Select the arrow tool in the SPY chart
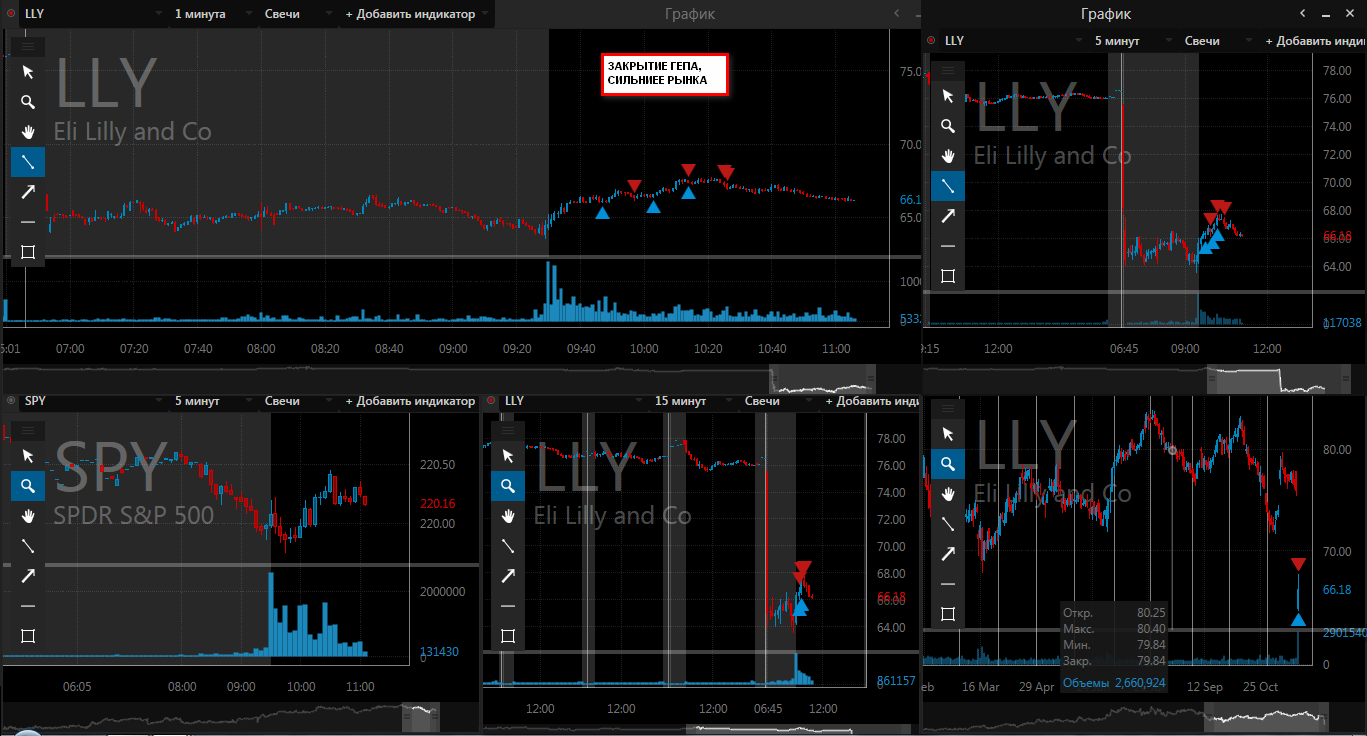1367x736 pixels. [28, 576]
